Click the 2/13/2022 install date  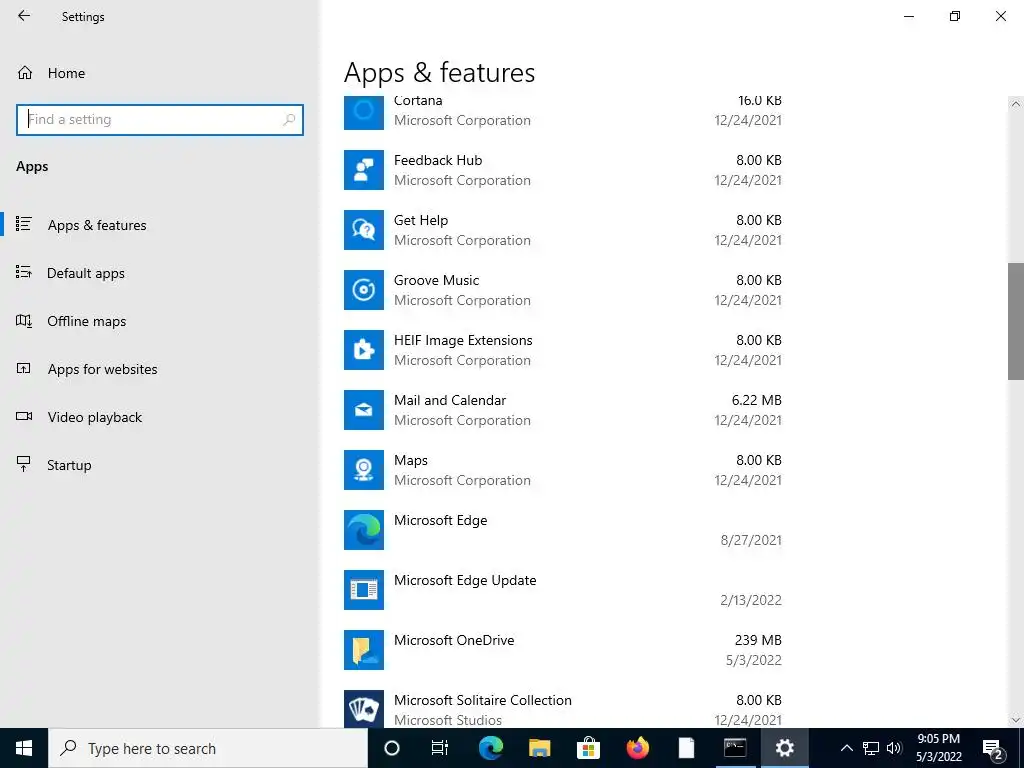(x=751, y=600)
